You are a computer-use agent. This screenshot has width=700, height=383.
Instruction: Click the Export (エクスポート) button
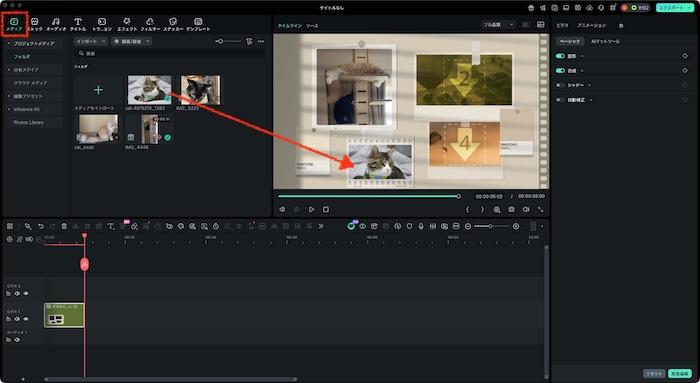[675, 8]
